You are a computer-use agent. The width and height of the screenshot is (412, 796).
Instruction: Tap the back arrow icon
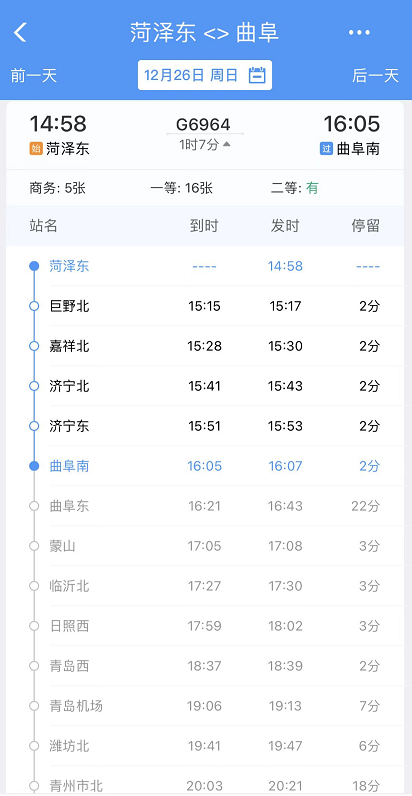click(x=20, y=32)
